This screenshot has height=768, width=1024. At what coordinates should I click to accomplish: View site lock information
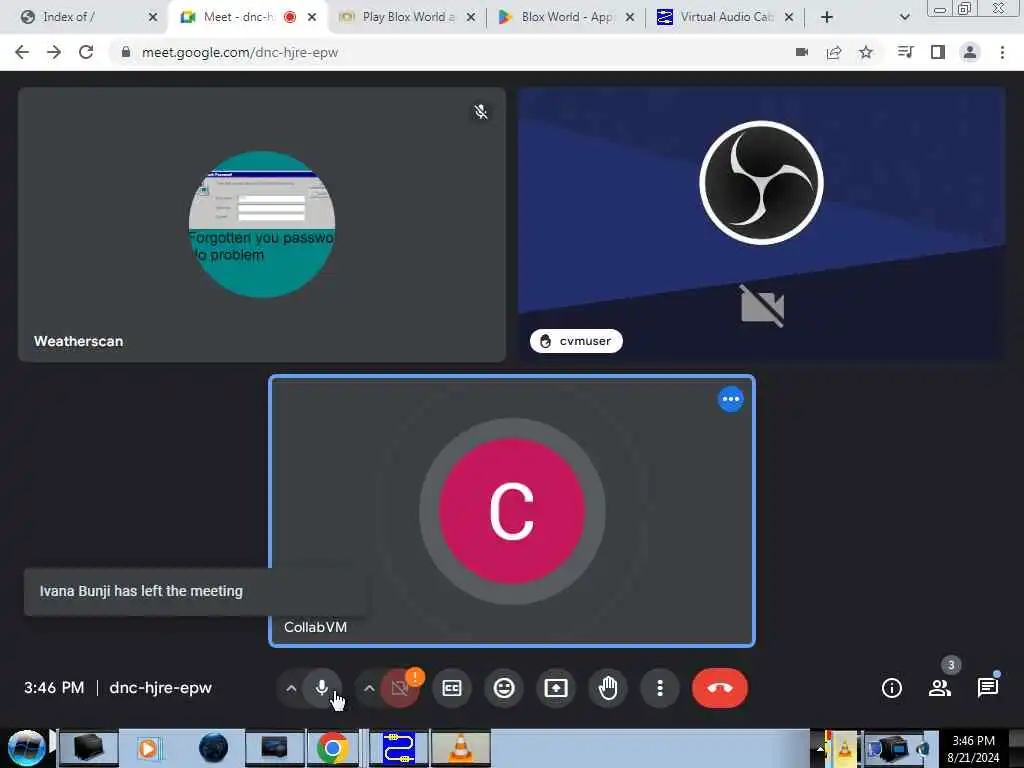pyautogui.click(x=126, y=52)
